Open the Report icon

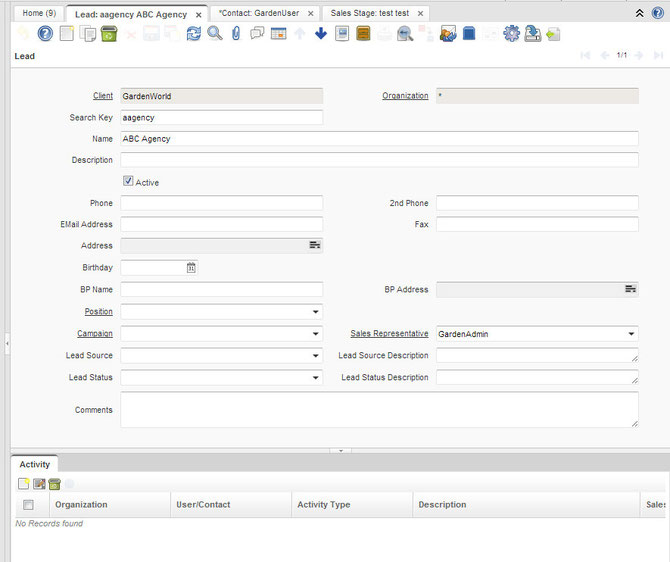click(x=342, y=33)
